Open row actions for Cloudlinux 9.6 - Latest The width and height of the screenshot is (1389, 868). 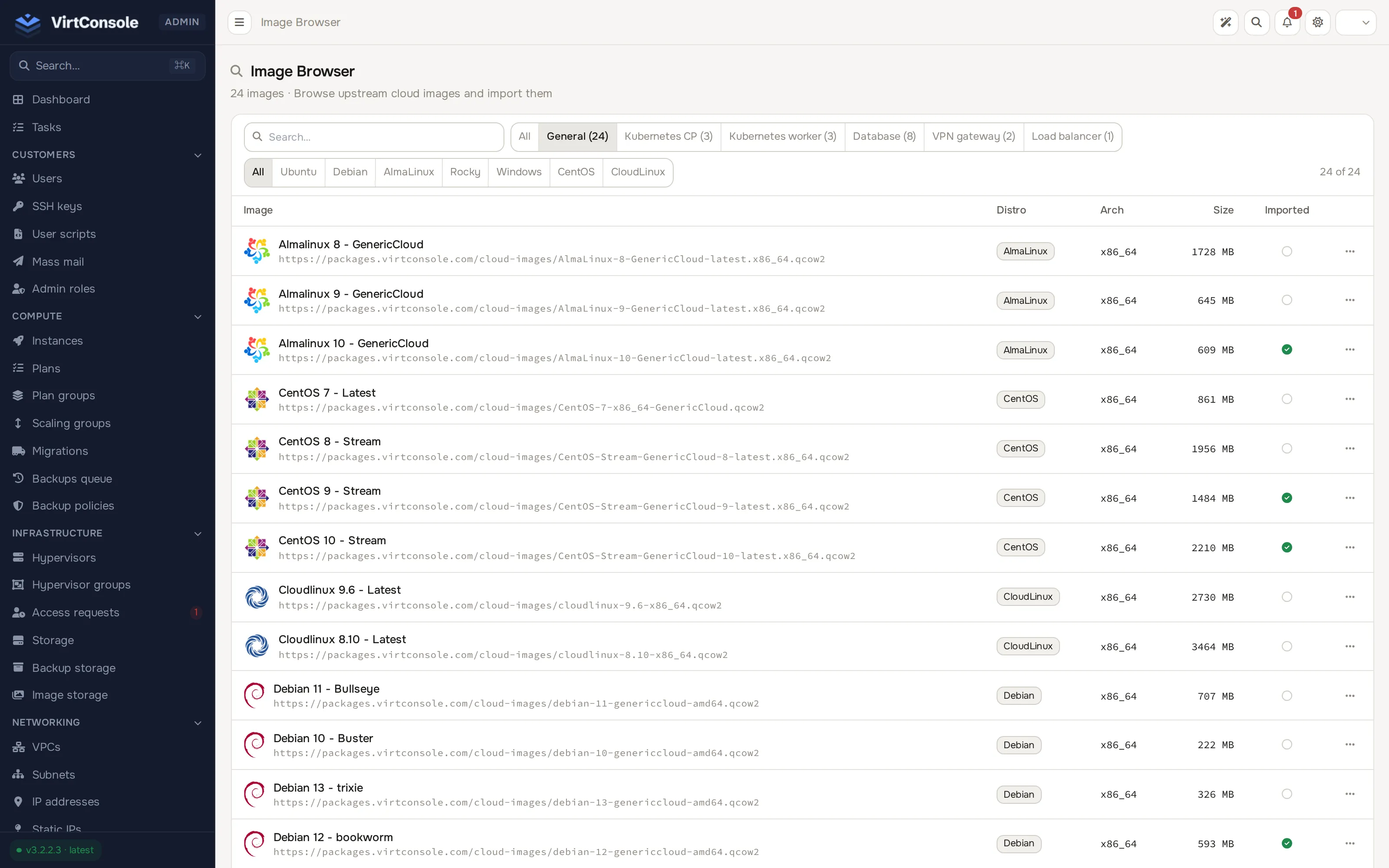pyautogui.click(x=1350, y=597)
